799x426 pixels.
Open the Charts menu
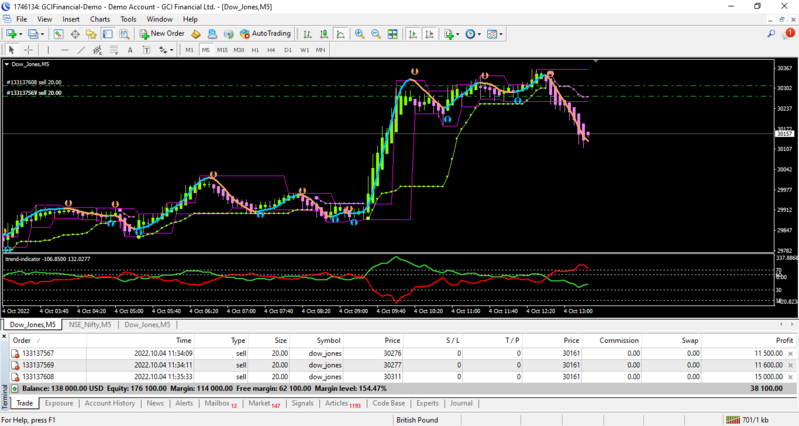click(100, 19)
